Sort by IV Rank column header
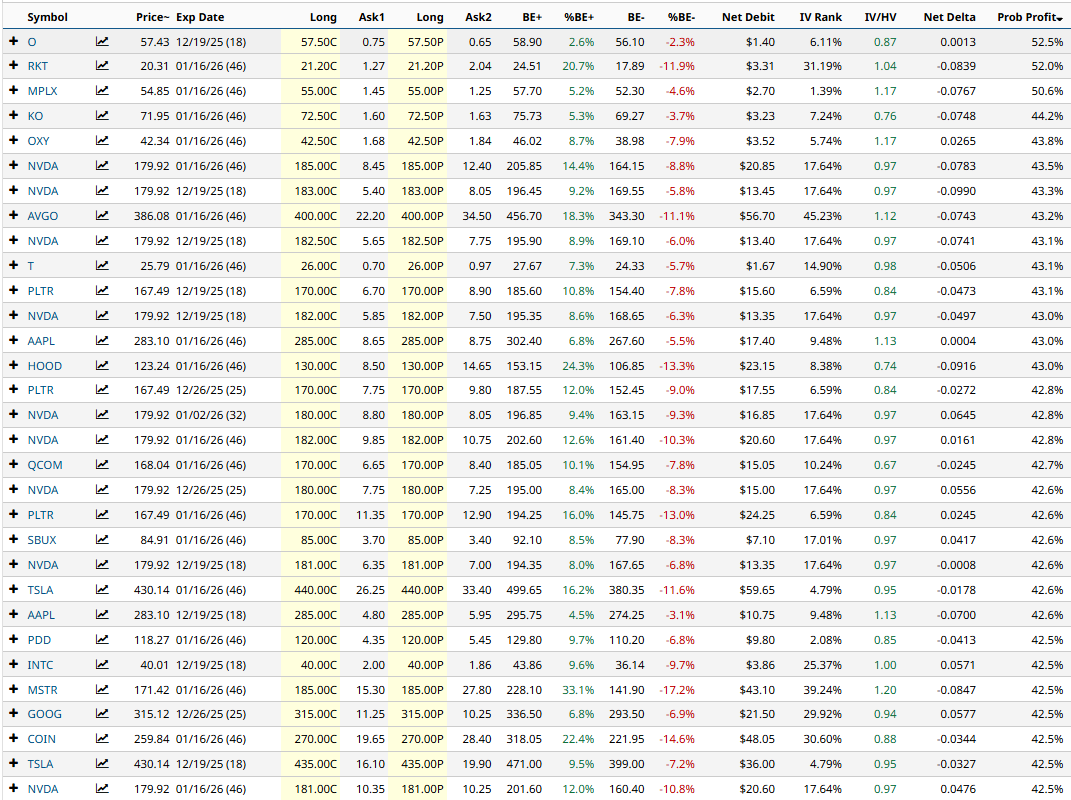 [820, 17]
